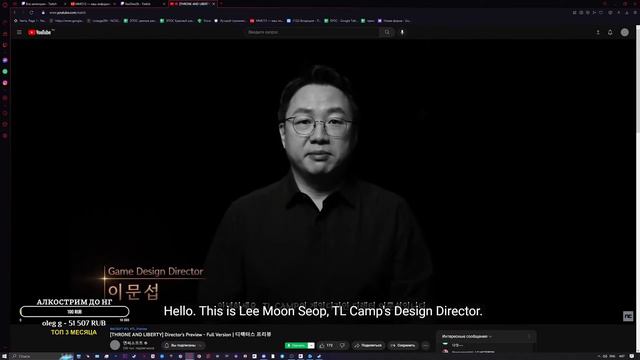This screenshot has height=360, width=640.
Task: Open the first green spreadsheet bookmark
Action: (x=140, y=20)
